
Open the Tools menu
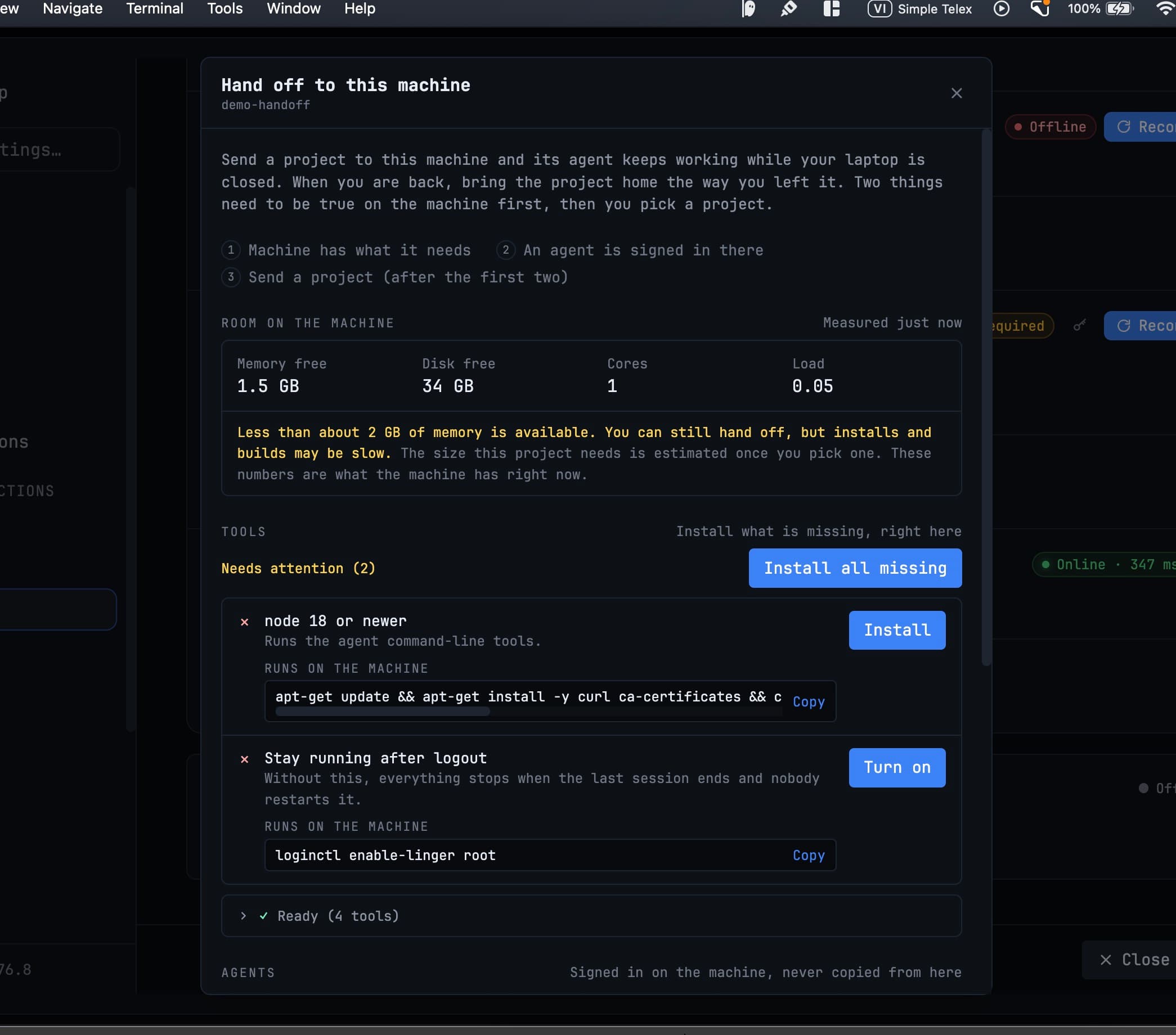[225, 8]
